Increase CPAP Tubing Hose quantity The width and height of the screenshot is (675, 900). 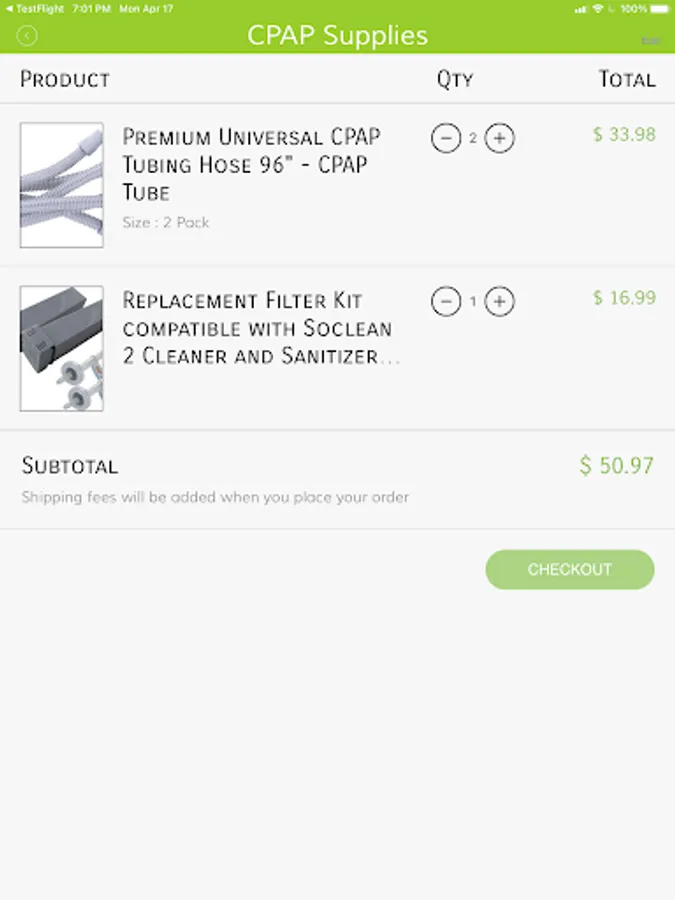click(500, 138)
